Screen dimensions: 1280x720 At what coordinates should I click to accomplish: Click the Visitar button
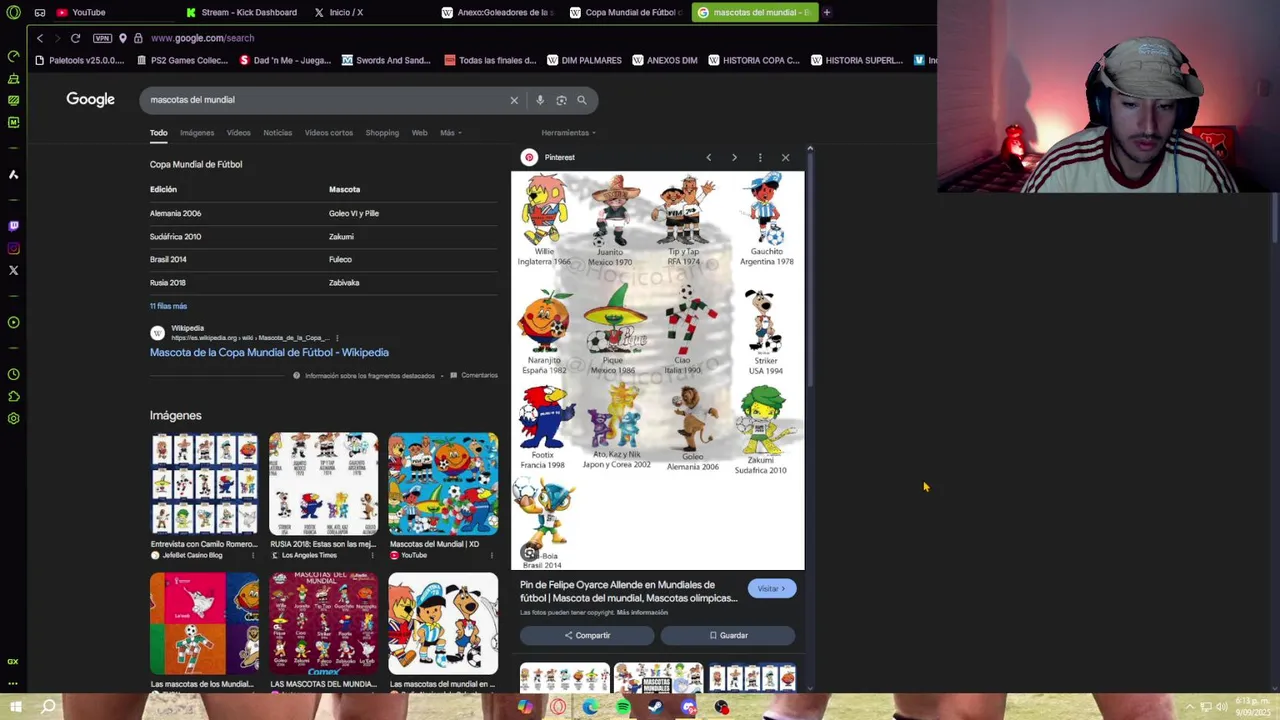click(x=772, y=589)
